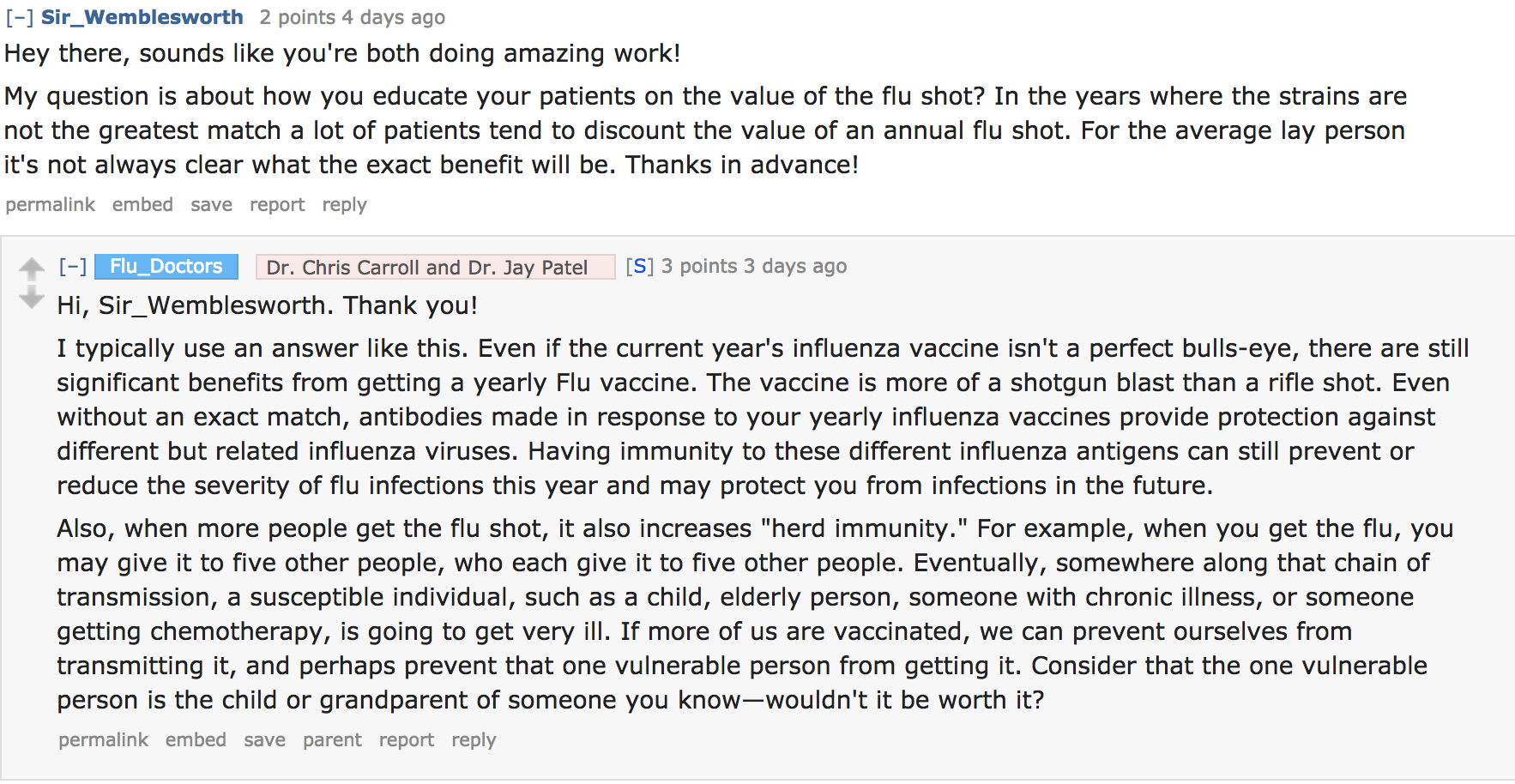
Task: Save the Flu_Doctors reply
Action: (264, 739)
